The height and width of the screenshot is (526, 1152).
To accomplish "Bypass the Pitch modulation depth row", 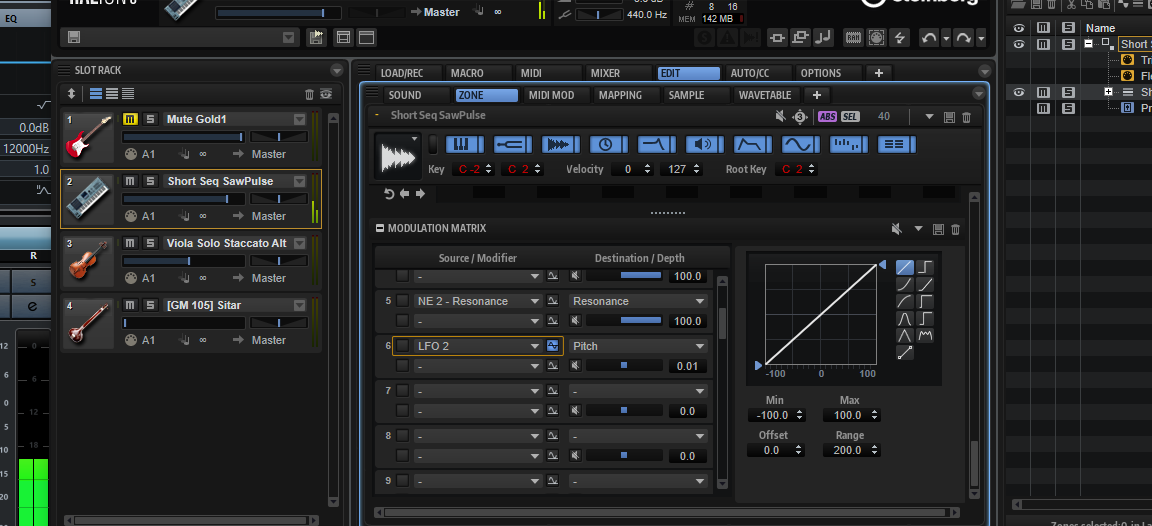I will (575, 366).
